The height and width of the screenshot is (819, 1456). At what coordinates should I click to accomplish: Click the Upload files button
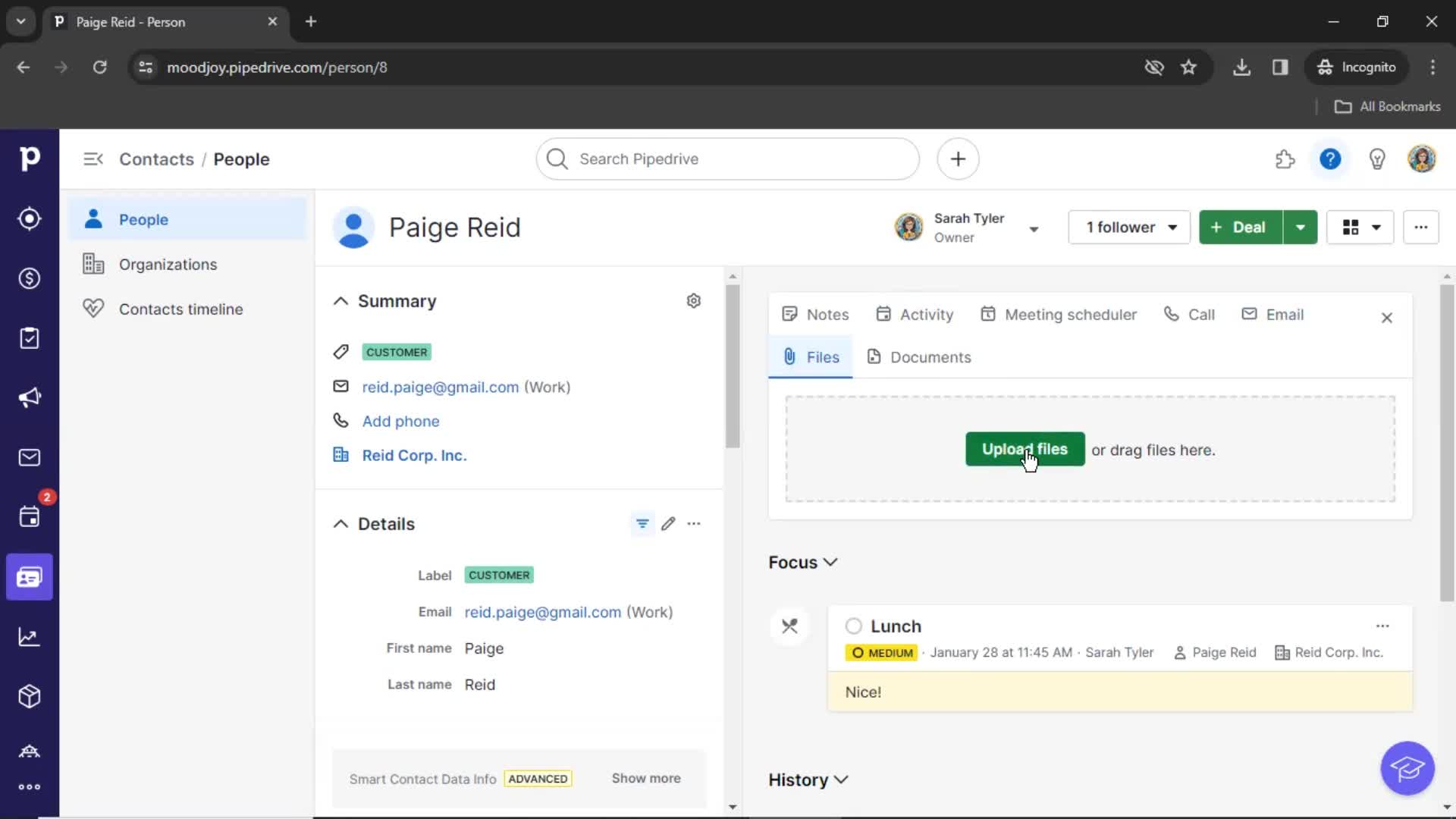pyautogui.click(x=1024, y=449)
